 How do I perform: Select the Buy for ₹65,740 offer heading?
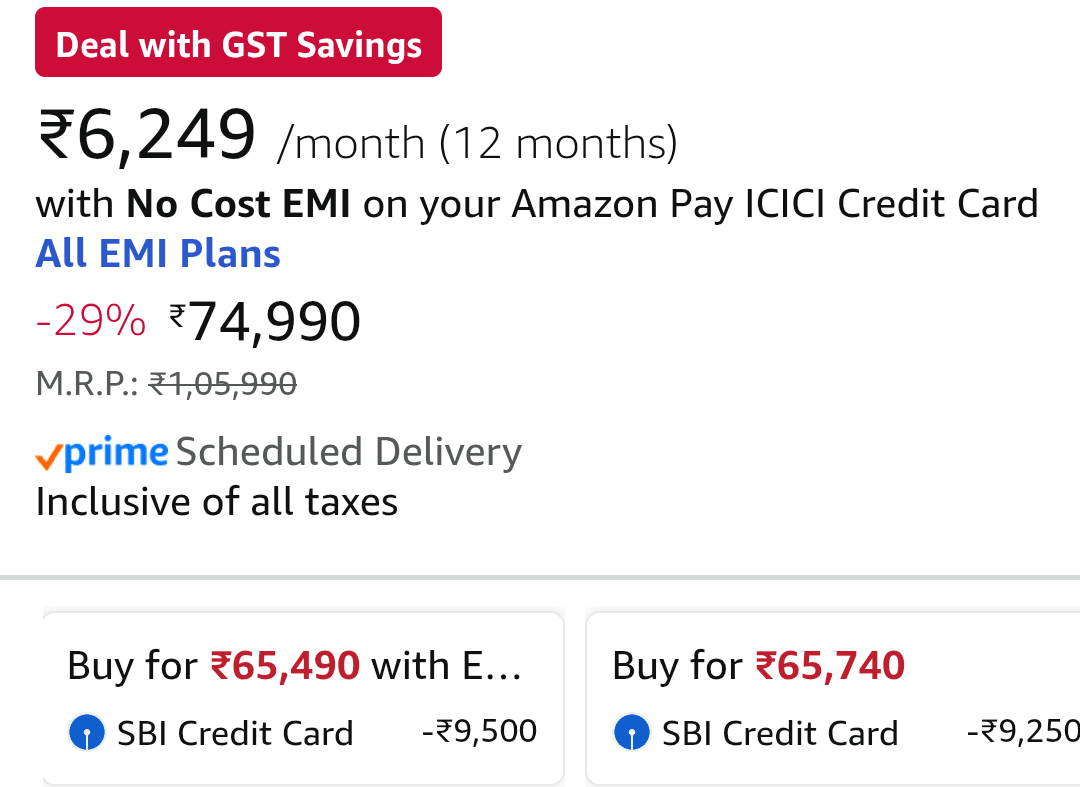coord(758,666)
